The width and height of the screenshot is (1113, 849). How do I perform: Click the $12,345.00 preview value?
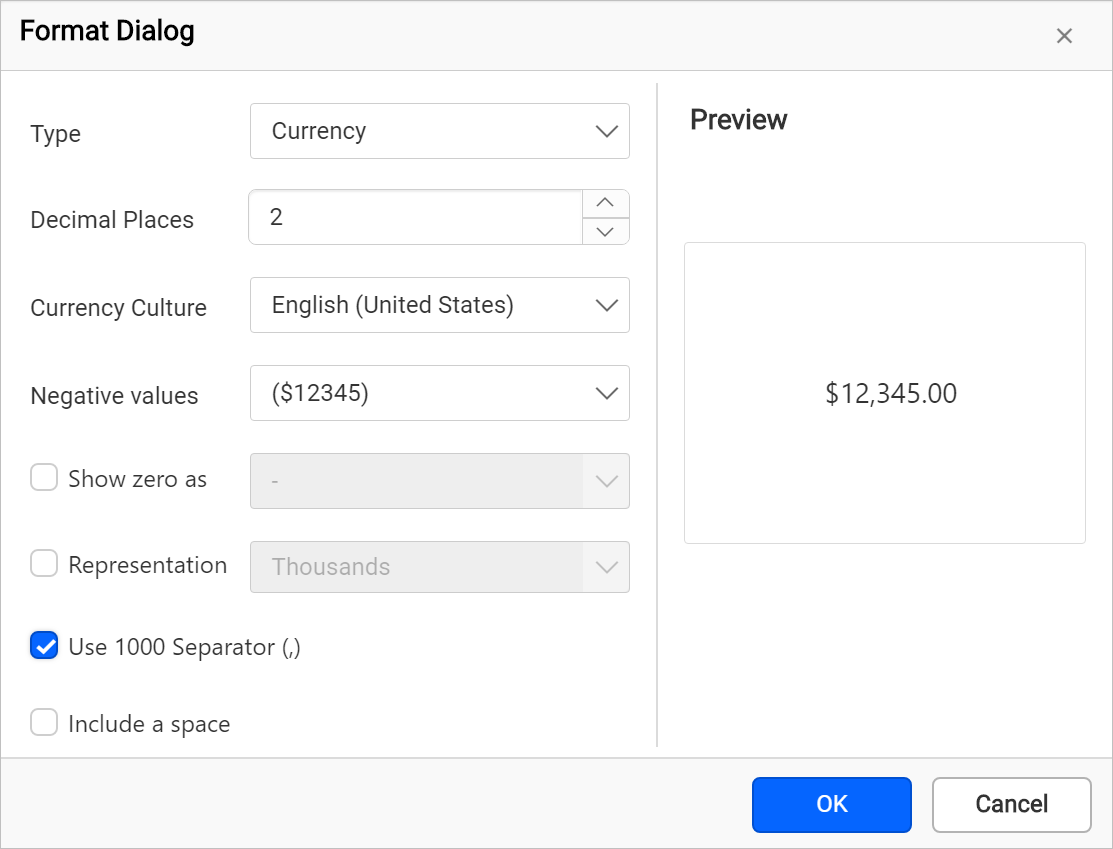coord(890,394)
